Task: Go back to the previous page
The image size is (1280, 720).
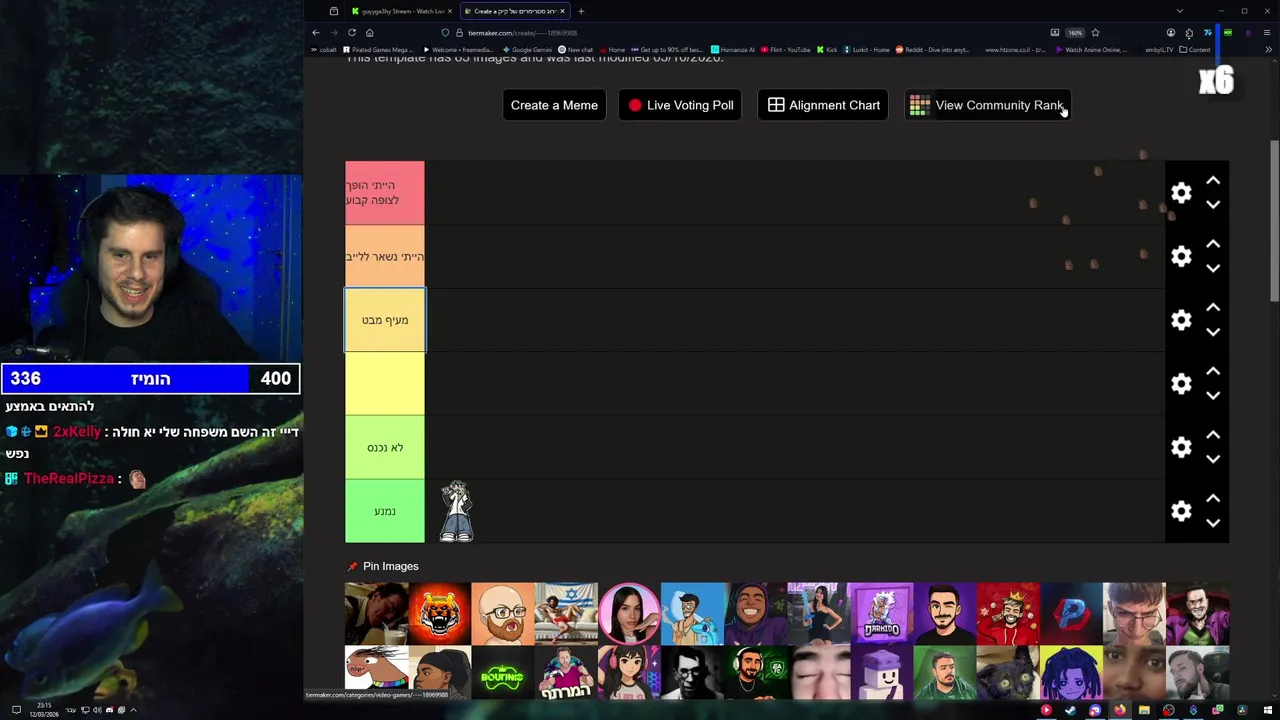Action: [316, 32]
